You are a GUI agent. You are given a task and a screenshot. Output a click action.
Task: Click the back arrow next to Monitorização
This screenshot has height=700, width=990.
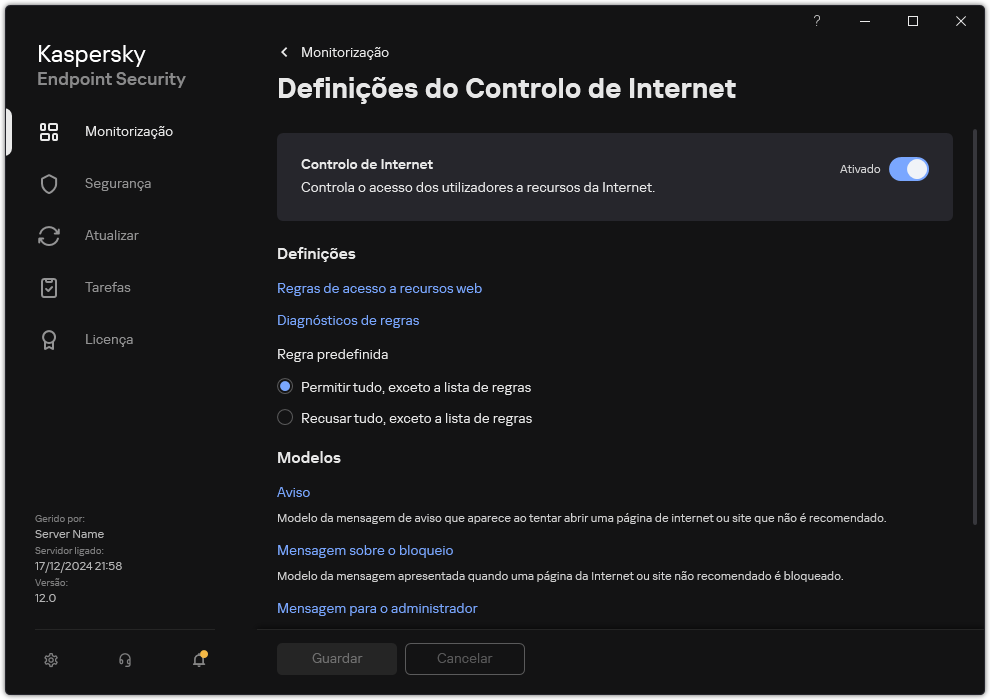284,52
